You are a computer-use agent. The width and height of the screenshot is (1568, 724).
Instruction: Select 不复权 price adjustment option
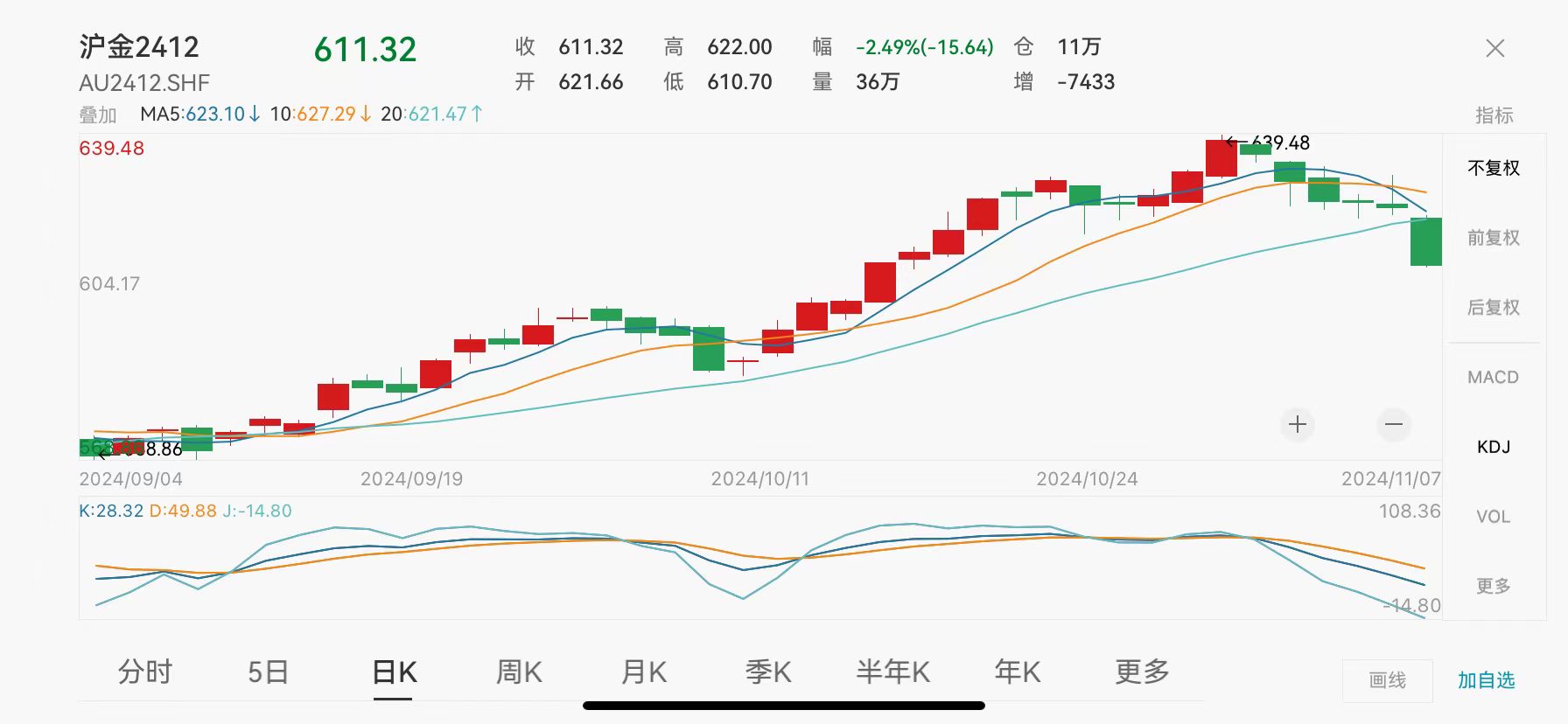click(1493, 168)
